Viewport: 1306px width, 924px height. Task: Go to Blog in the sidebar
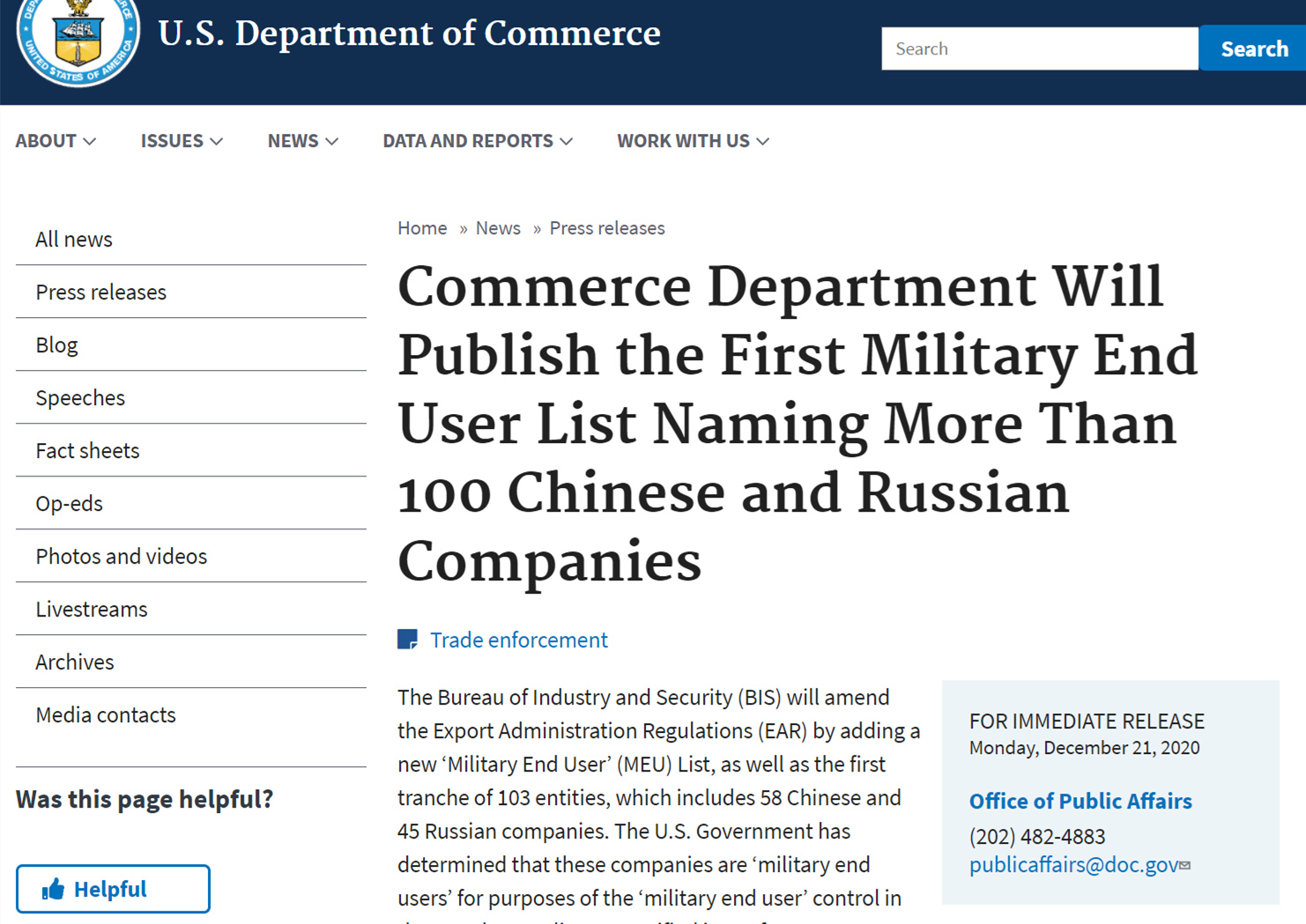[x=191, y=345]
